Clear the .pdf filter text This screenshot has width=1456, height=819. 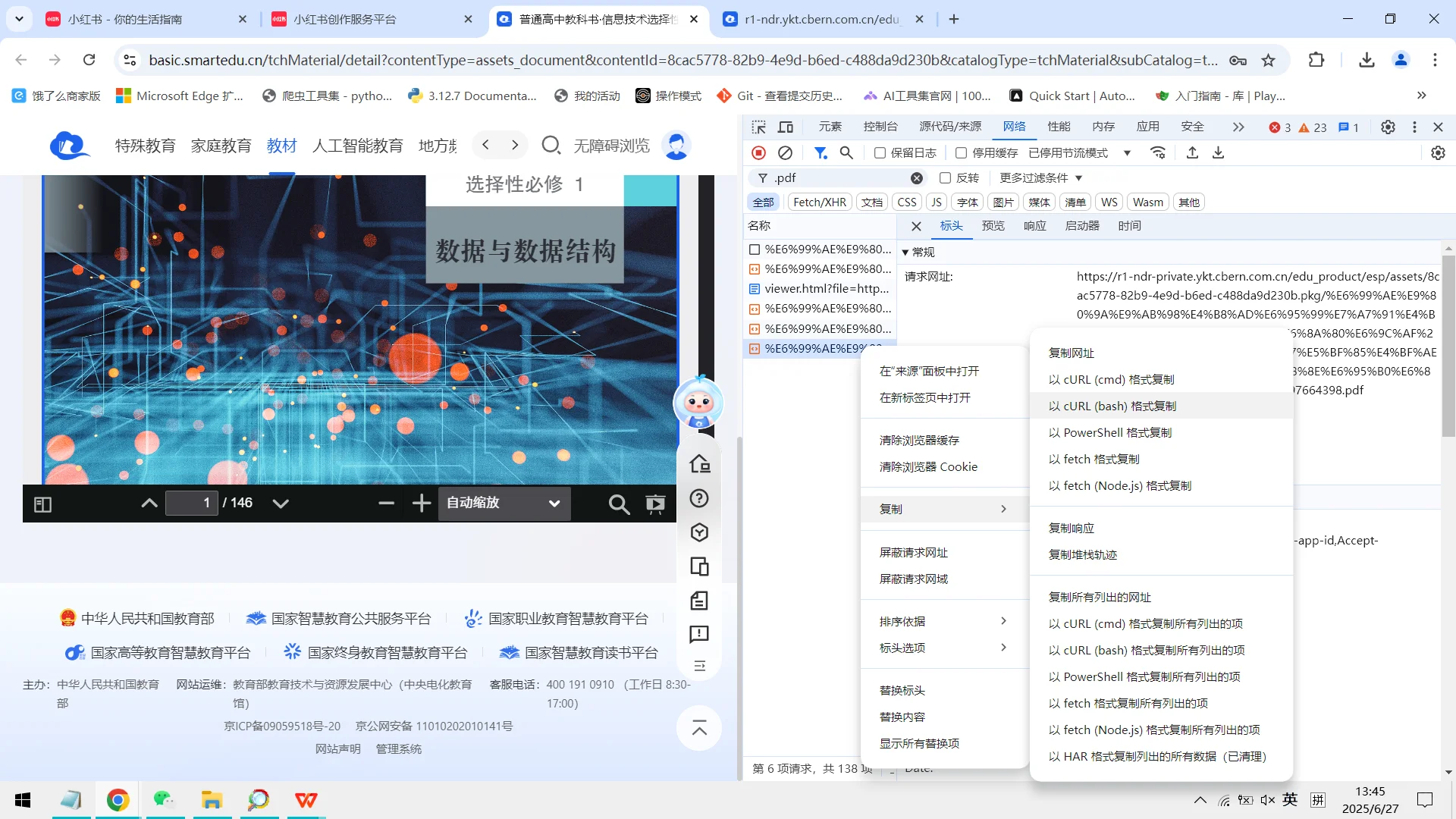tap(917, 178)
